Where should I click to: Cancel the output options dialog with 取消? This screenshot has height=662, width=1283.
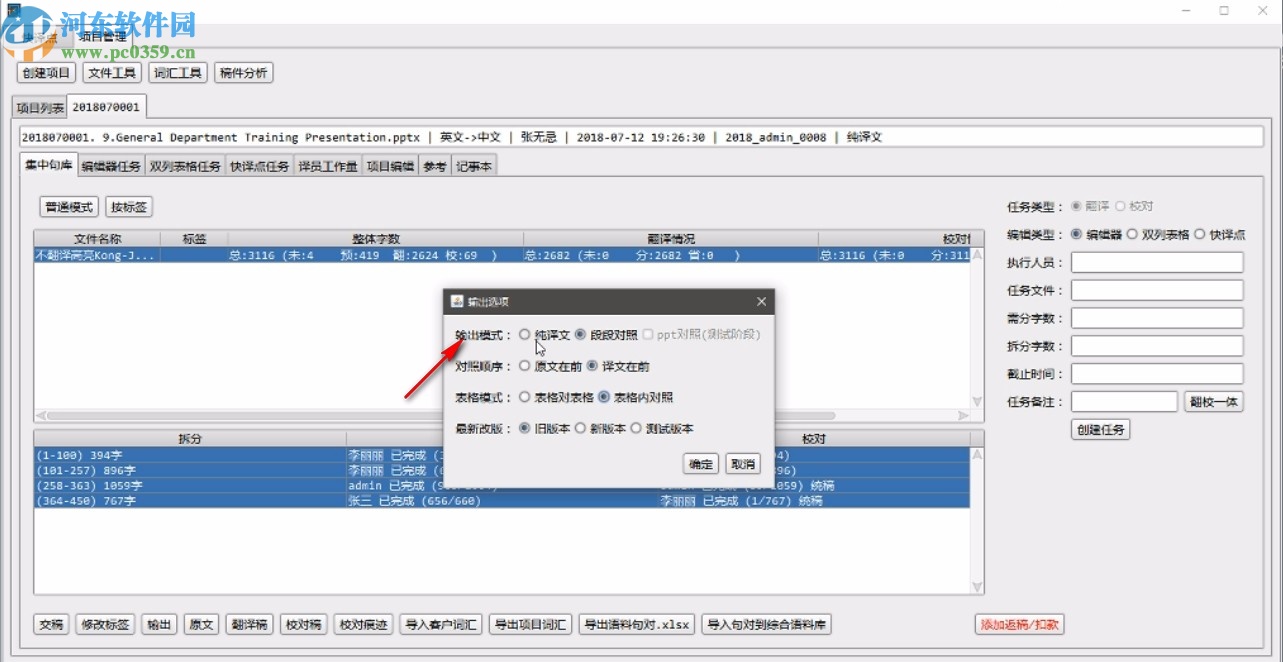742,463
